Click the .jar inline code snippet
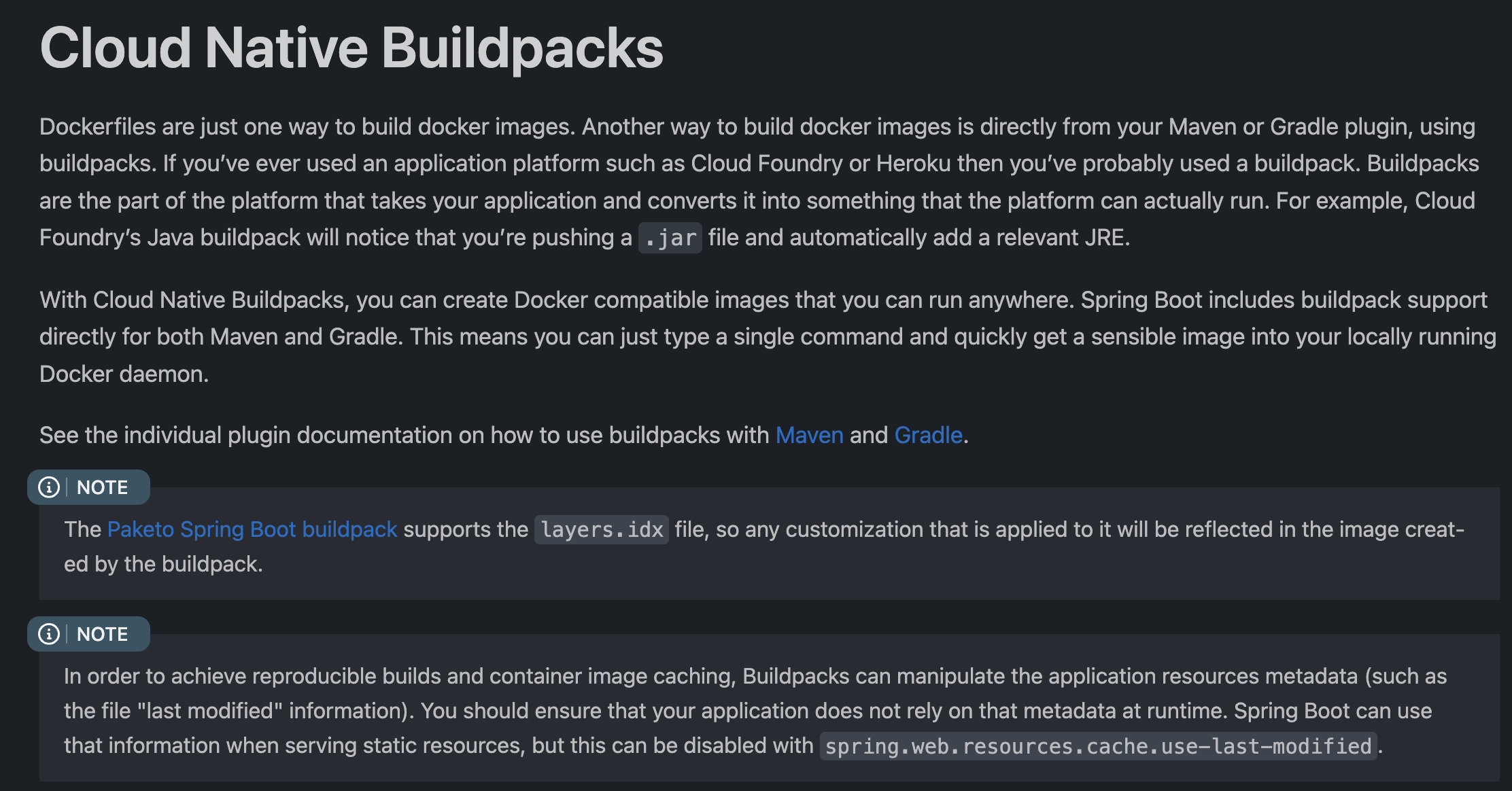 click(x=670, y=238)
